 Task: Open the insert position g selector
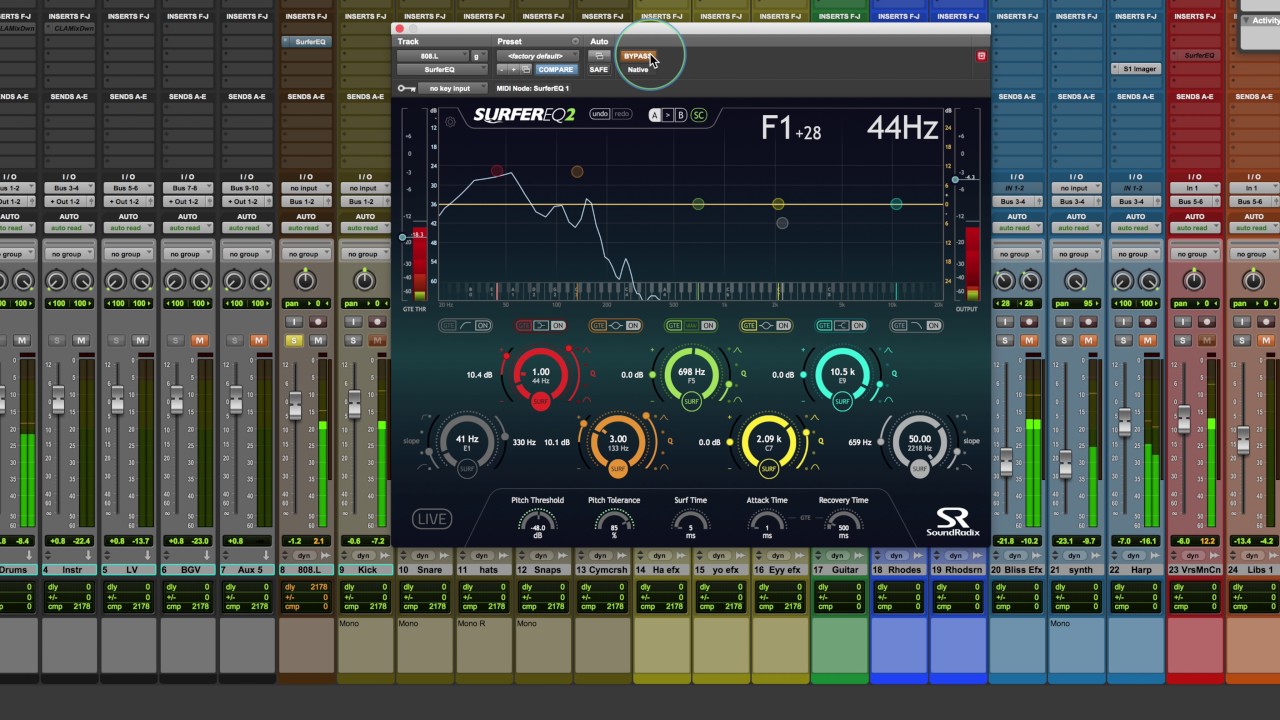(x=478, y=56)
